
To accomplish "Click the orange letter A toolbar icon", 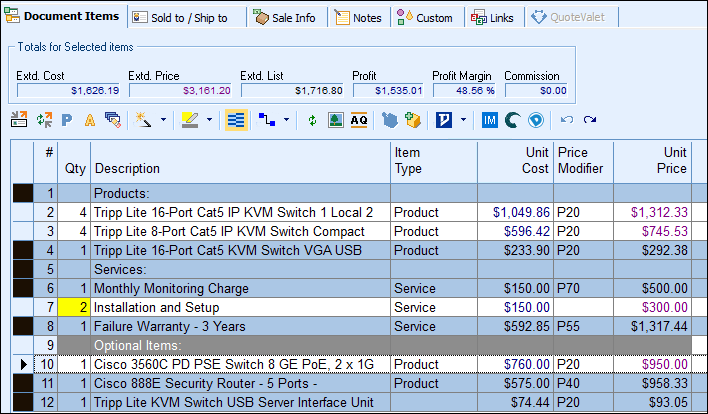I will point(90,120).
